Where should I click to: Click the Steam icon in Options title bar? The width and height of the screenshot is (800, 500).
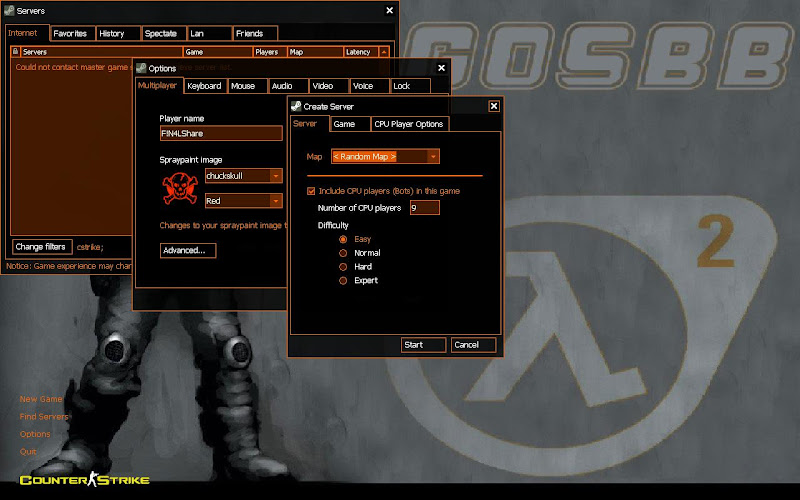coord(141,68)
